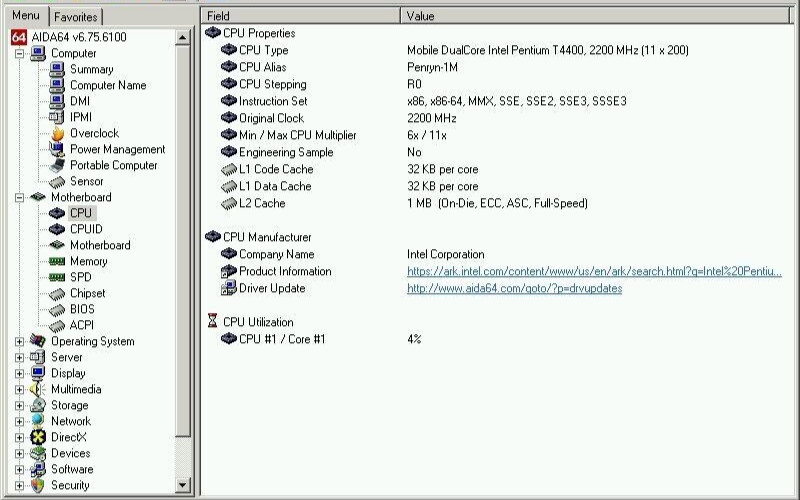
Task: Open the ark.intel.com Product Information link
Action: (x=594, y=271)
